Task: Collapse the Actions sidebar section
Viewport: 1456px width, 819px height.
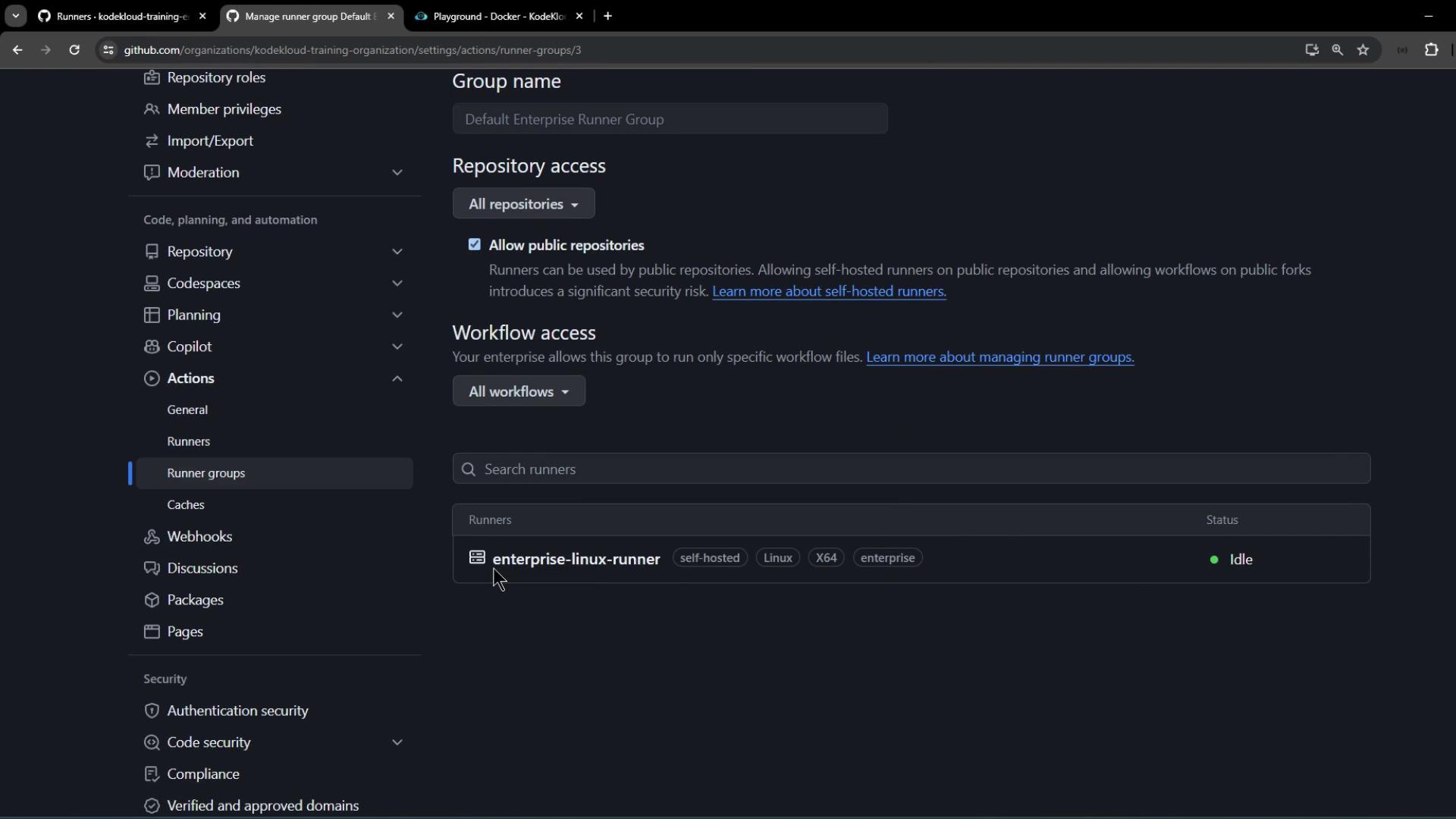Action: coord(397,378)
